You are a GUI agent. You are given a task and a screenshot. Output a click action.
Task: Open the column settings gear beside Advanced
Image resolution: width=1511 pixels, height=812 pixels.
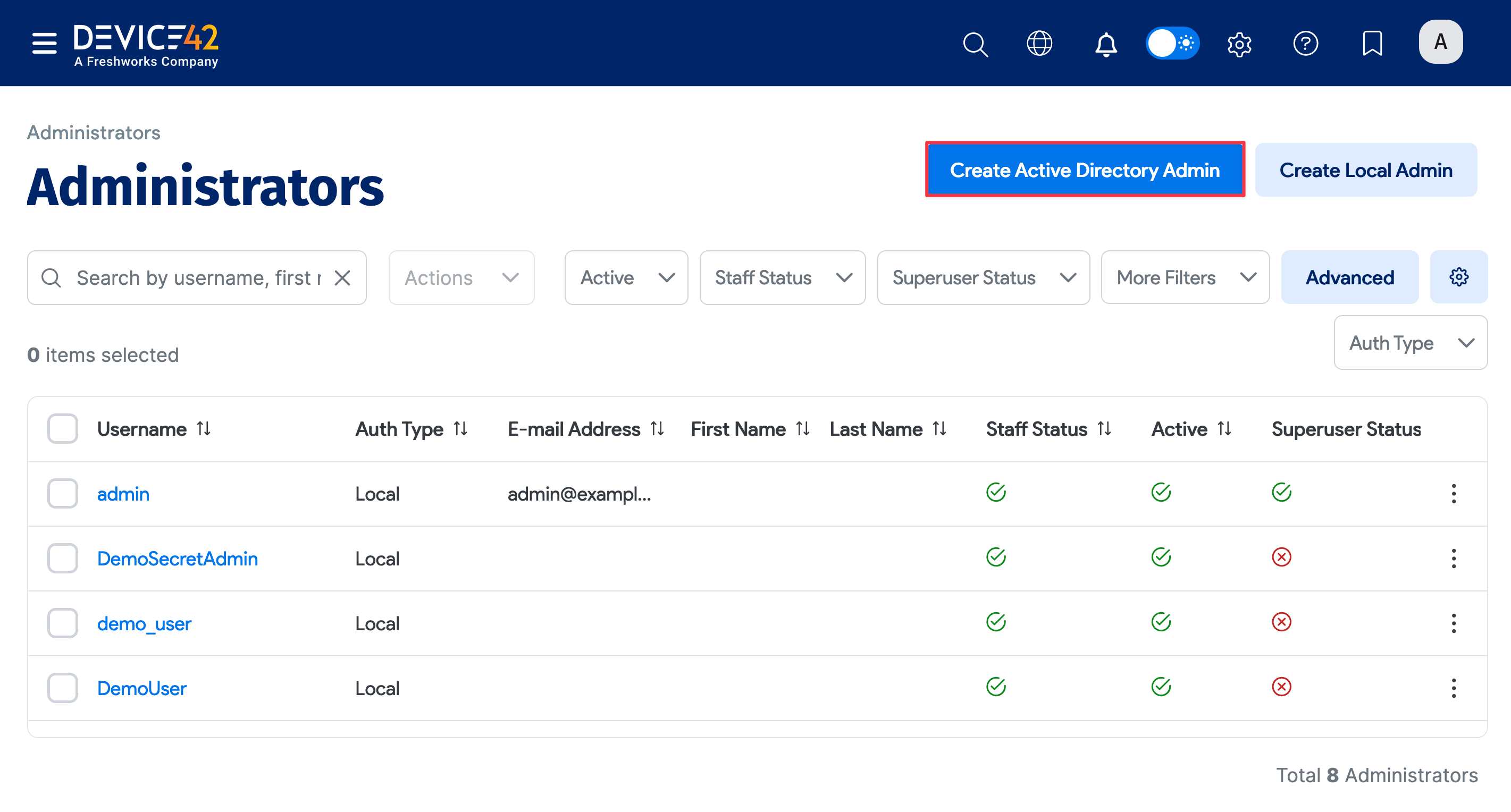tap(1459, 277)
